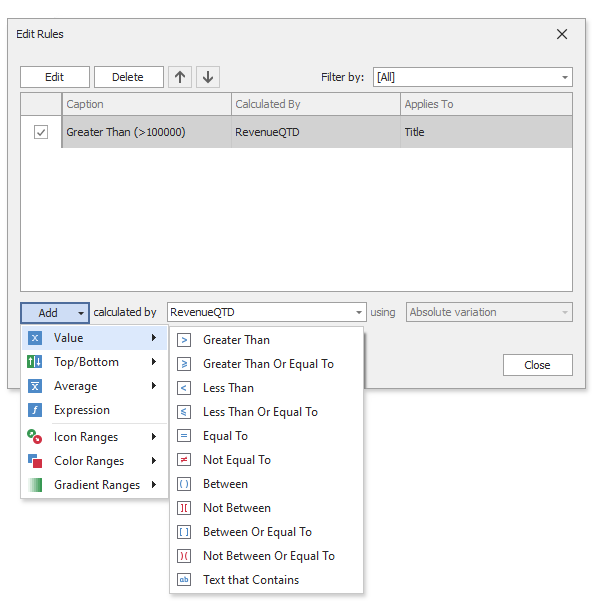Image resolution: width=592 pixels, height=601 pixels.
Task: Pick the Not Between icon
Action: pyautogui.click(x=184, y=508)
